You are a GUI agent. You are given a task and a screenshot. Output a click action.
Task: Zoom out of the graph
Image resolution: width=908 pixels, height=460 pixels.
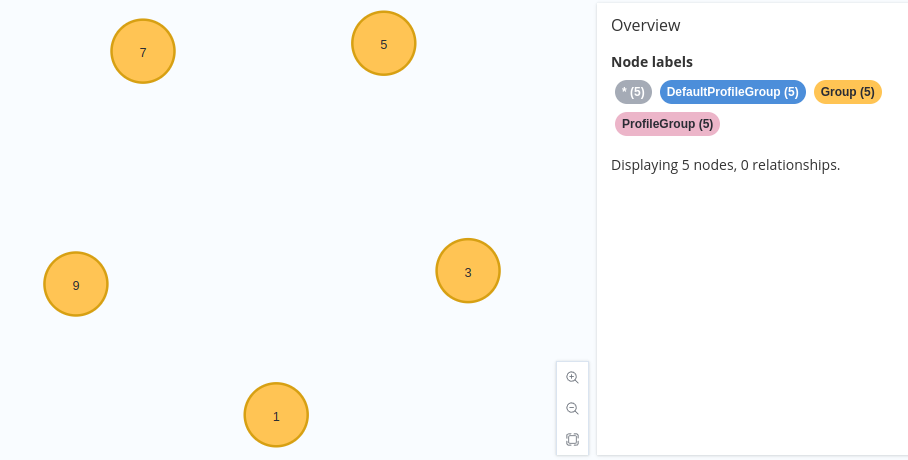point(572,408)
